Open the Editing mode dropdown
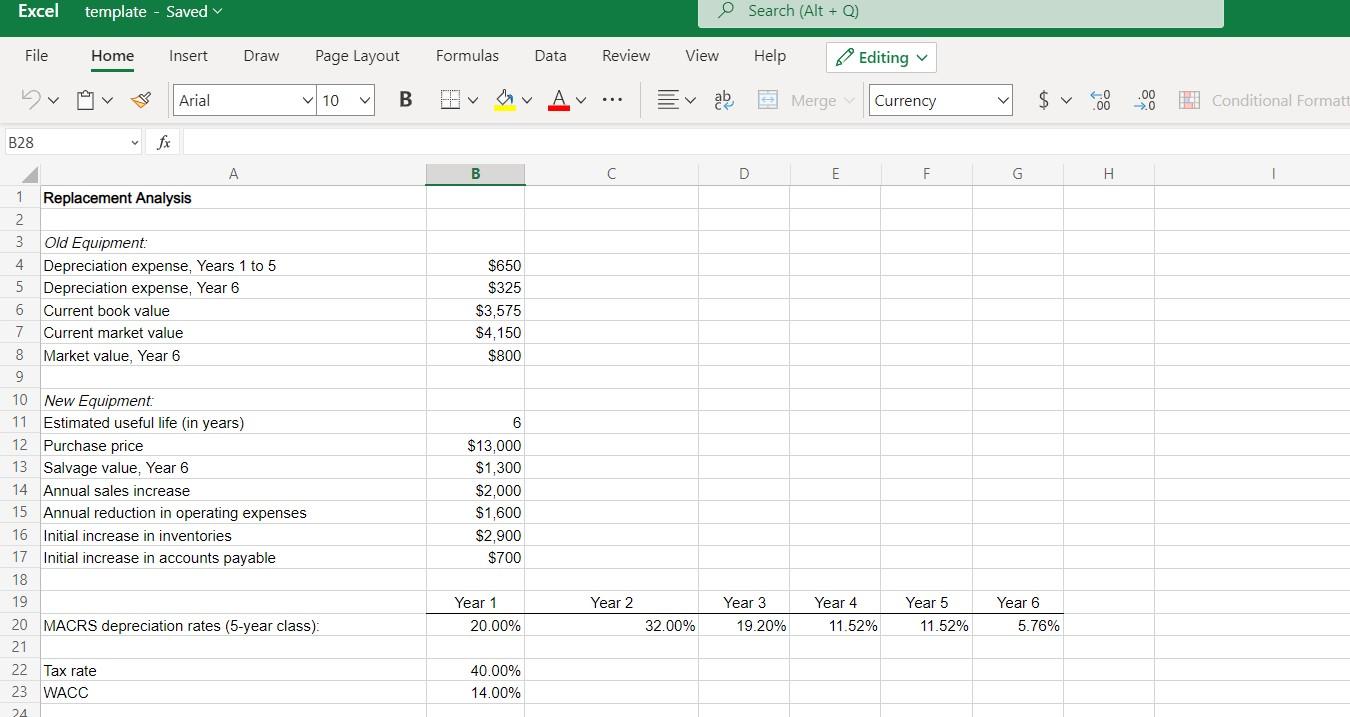This screenshot has width=1350, height=717. point(880,57)
